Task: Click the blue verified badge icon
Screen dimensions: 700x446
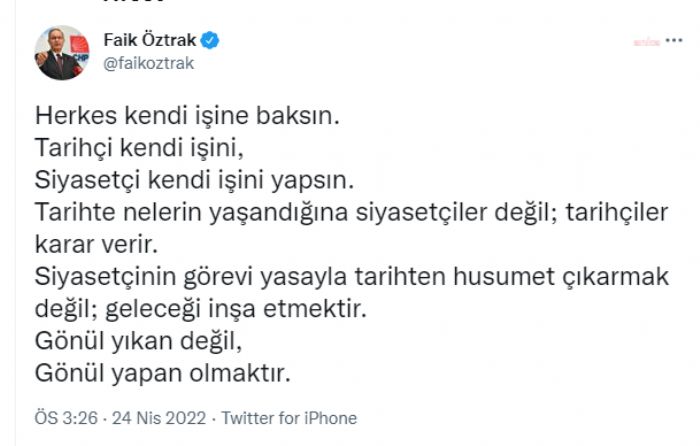Action: (210, 41)
